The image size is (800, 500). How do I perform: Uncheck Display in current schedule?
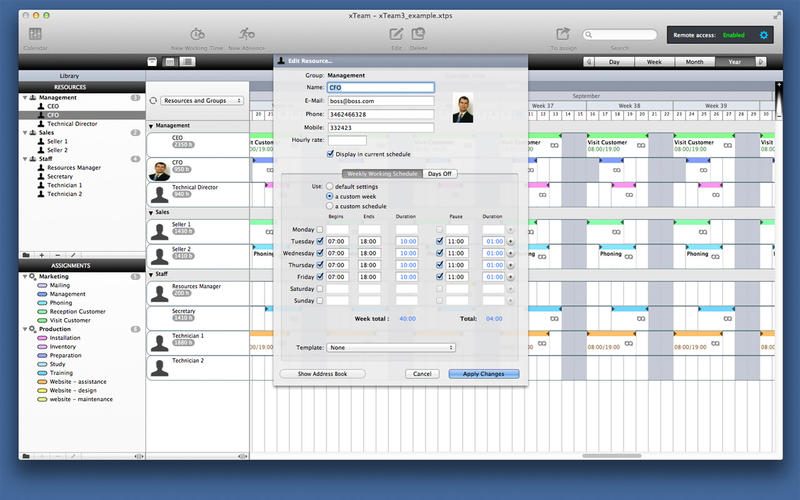pos(331,154)
